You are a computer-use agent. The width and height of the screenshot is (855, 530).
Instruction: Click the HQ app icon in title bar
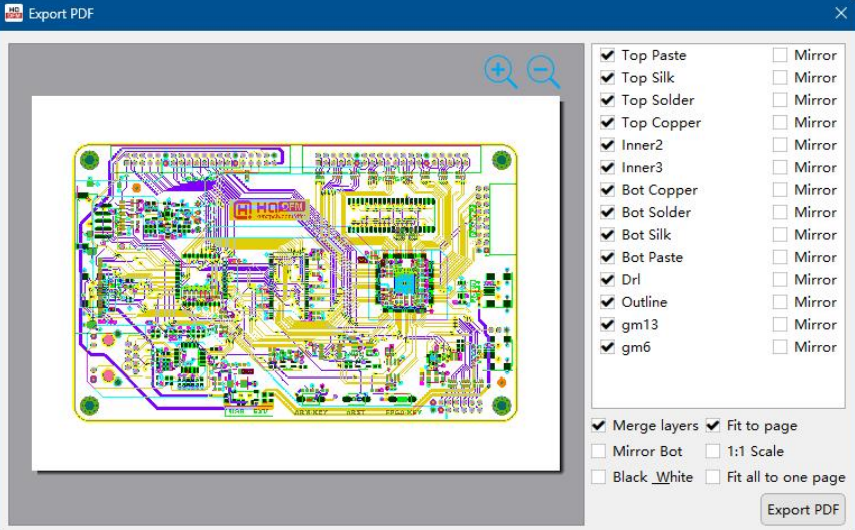point(14,13)
